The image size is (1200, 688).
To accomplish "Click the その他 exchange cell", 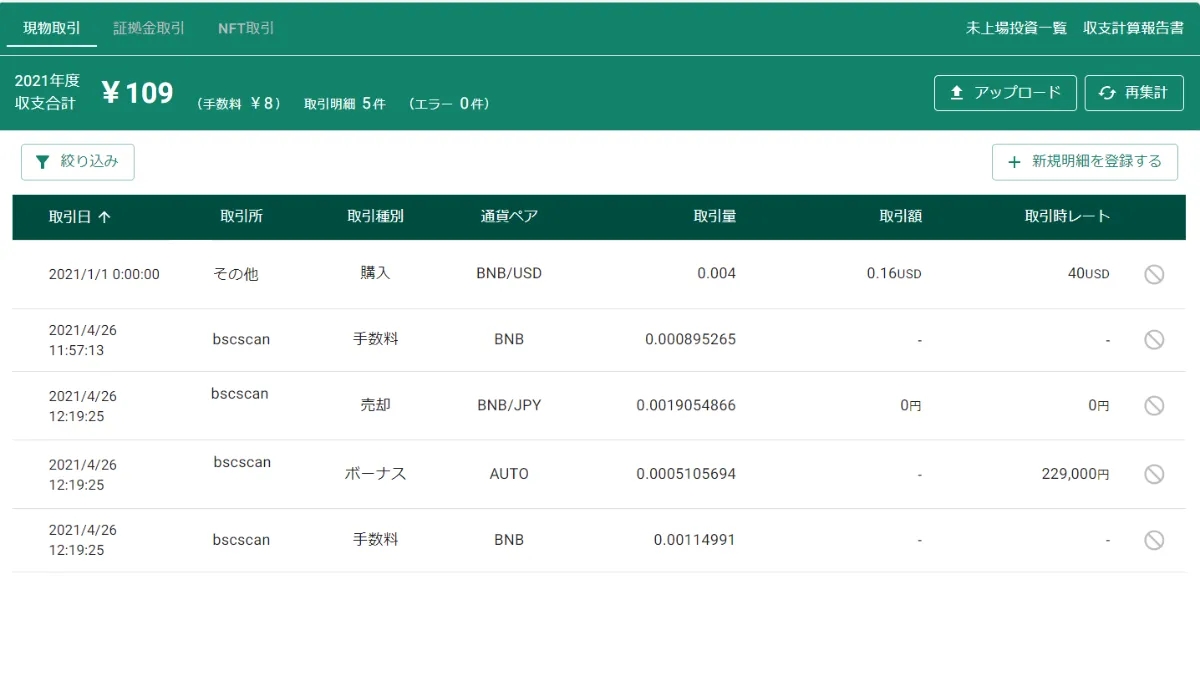I will click(x=236, y=274).
